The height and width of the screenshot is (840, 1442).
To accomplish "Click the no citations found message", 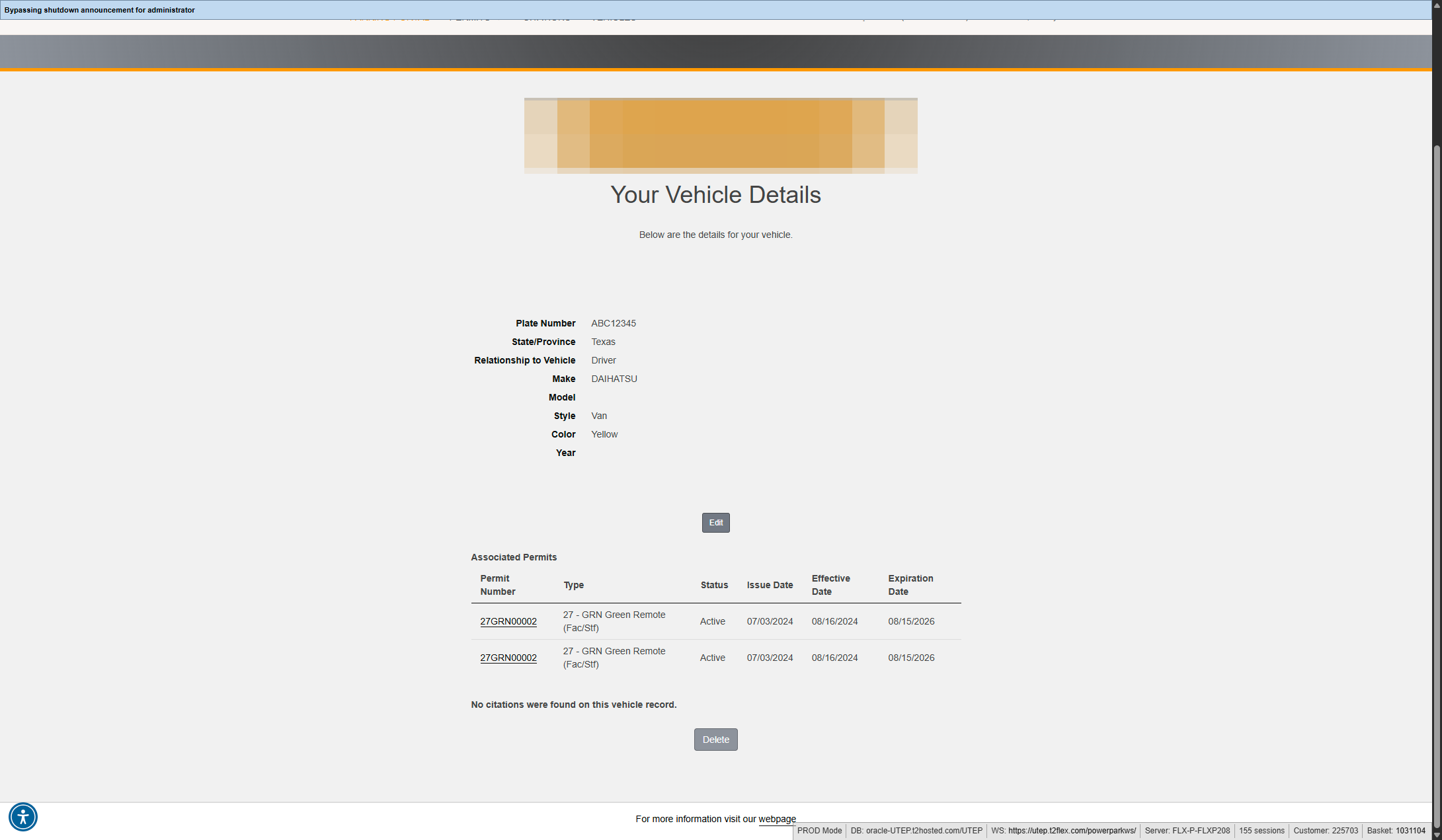I will (574, 705).
